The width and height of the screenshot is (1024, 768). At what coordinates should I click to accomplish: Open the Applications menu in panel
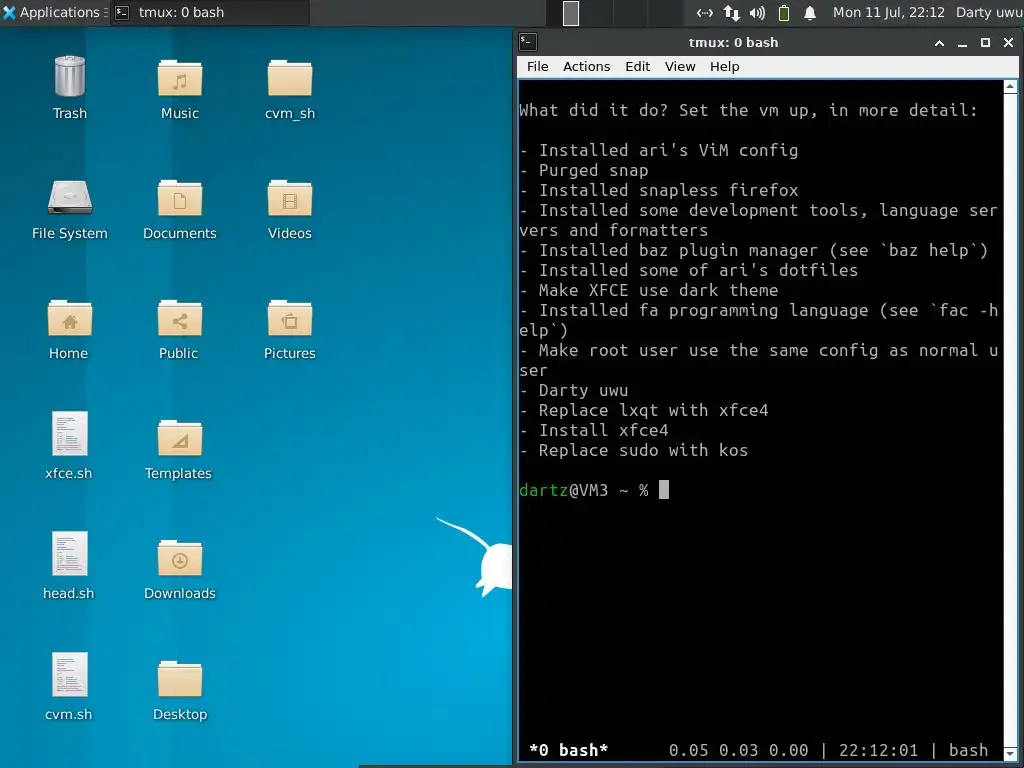(x=52, y=12)
